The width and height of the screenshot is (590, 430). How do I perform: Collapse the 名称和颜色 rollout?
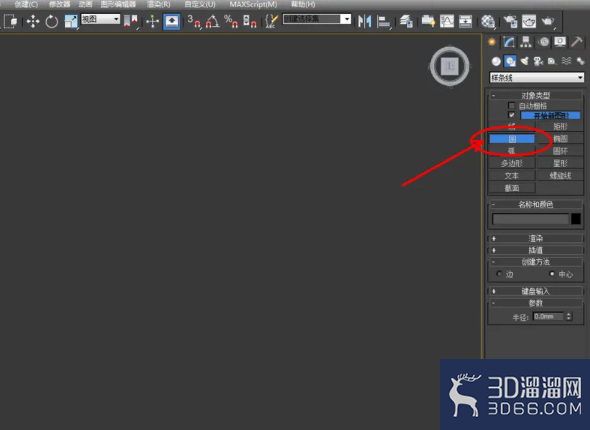coord(536,204)
